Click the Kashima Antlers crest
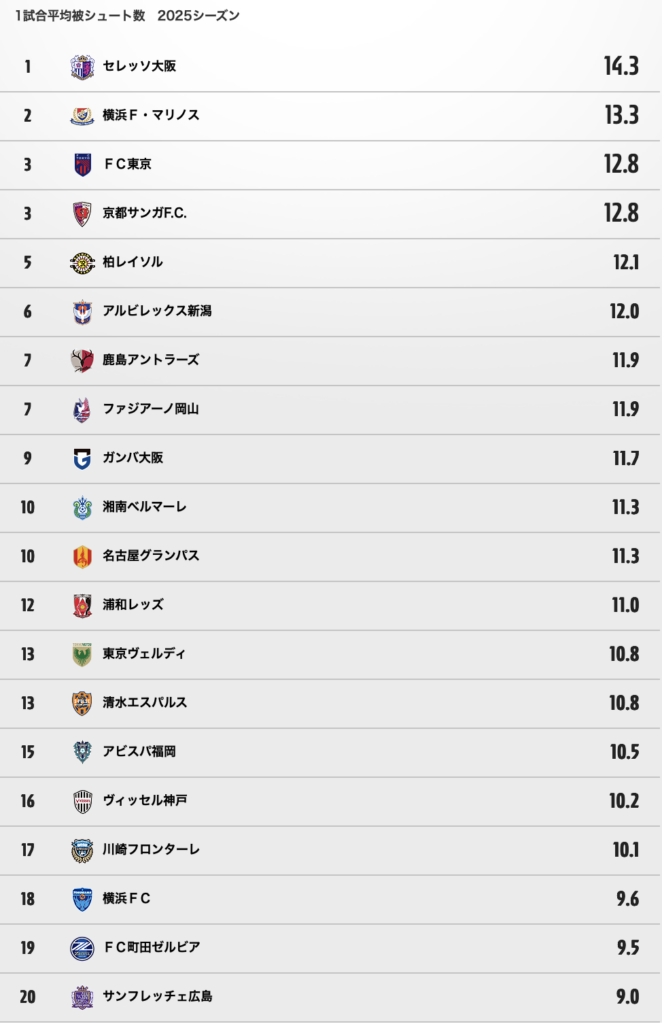 click(82, 360)
